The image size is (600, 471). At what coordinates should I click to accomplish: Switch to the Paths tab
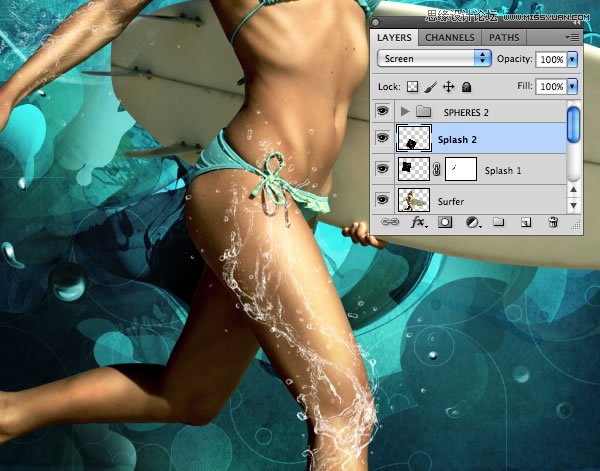pos(504,37)
